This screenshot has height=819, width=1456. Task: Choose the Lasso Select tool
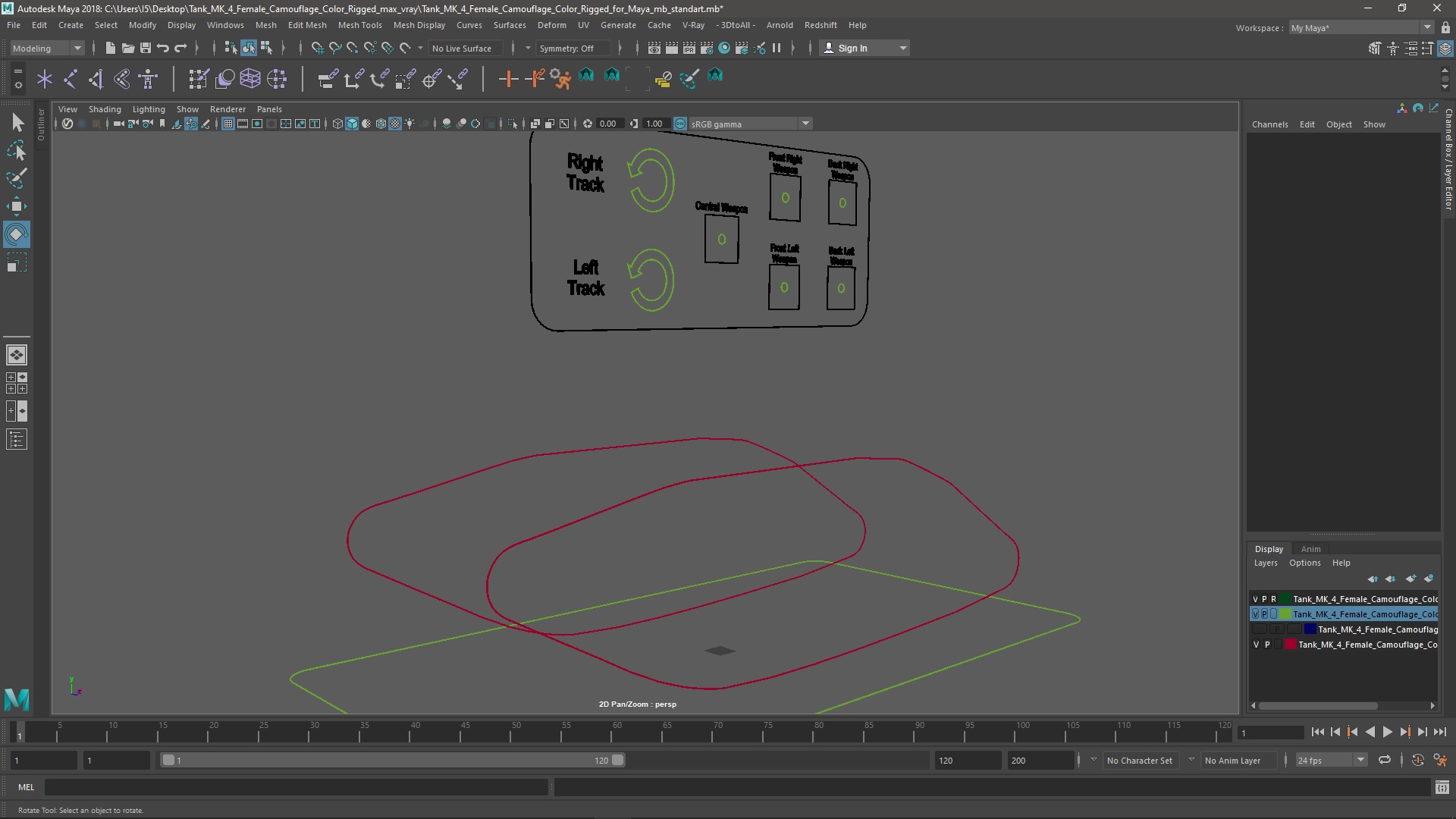click(17, 150)
